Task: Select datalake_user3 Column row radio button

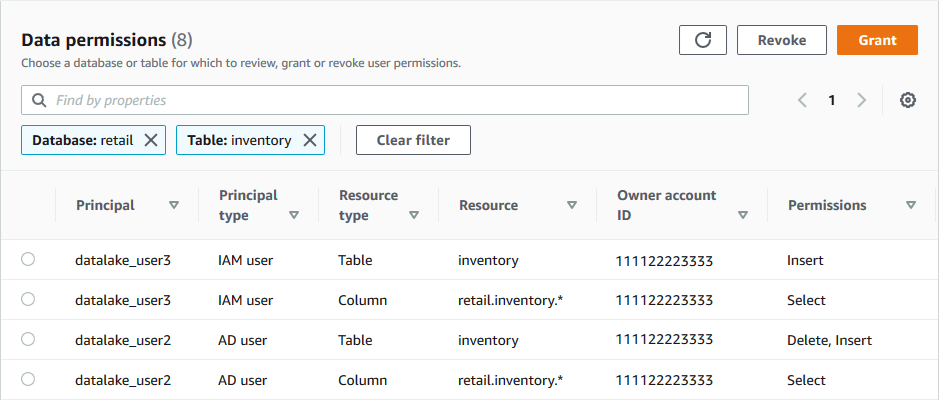Action: [28, 299]
